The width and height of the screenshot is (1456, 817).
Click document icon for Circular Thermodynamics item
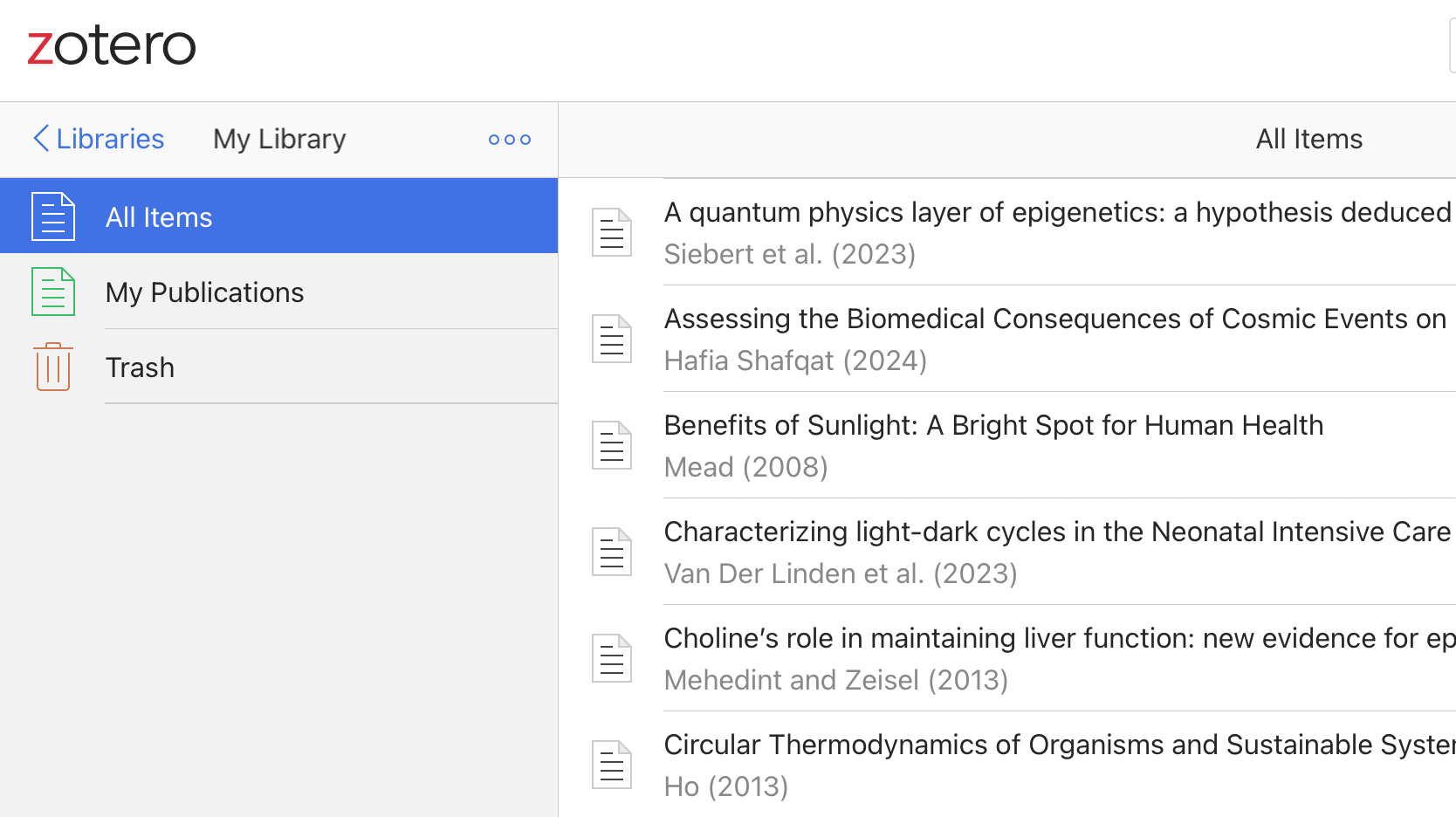coord(612,765)
